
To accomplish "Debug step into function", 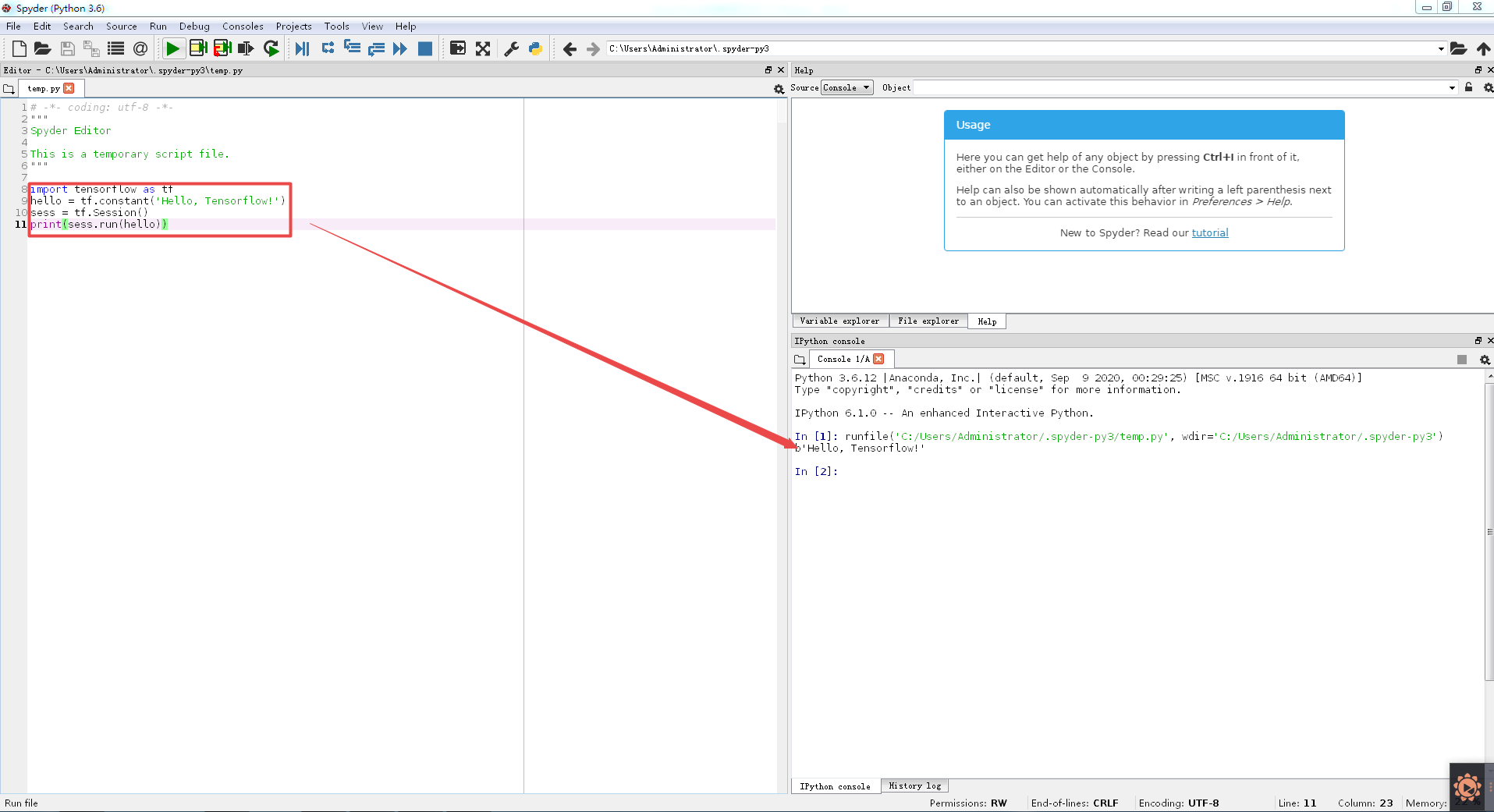I will (352, 48).
